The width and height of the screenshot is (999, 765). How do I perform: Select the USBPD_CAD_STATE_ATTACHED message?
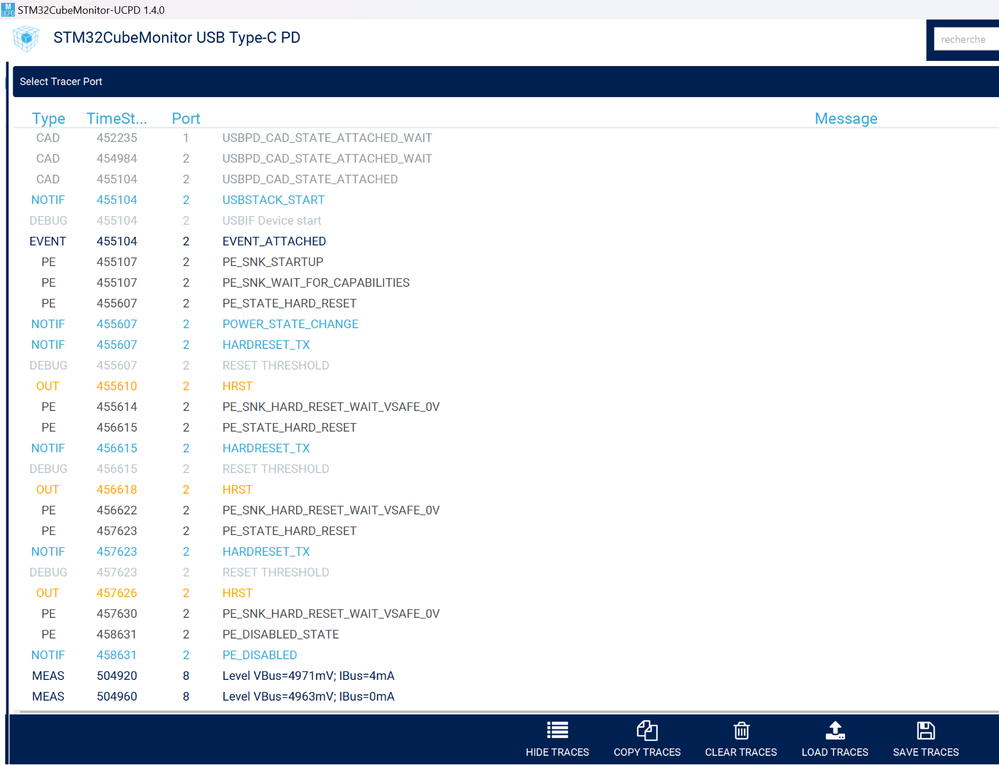coord(310,179)
